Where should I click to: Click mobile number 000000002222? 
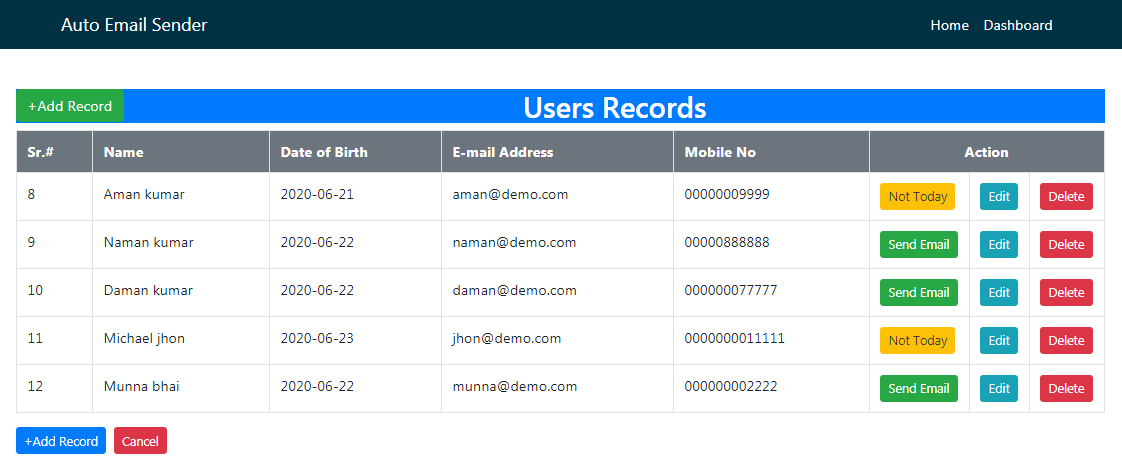[x=731, y=386]
